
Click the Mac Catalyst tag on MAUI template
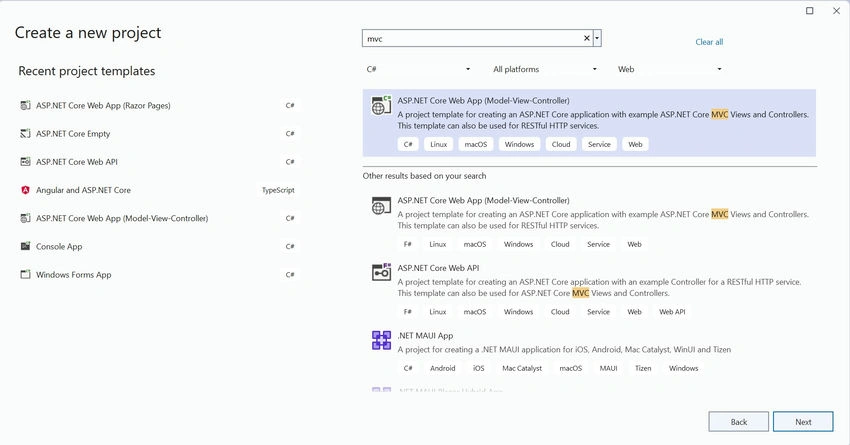pyautogui.click(x=521, y=368)
